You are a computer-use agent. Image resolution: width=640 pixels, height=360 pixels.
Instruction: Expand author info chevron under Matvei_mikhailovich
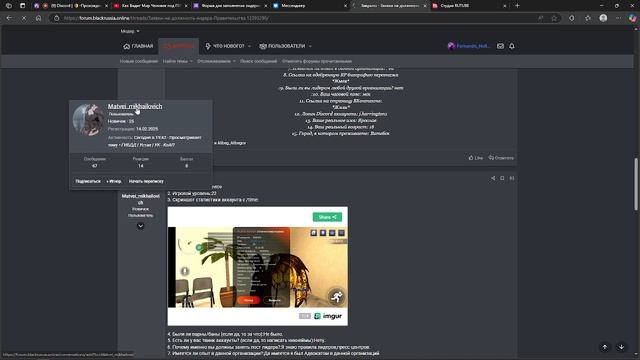pos(140,226)
